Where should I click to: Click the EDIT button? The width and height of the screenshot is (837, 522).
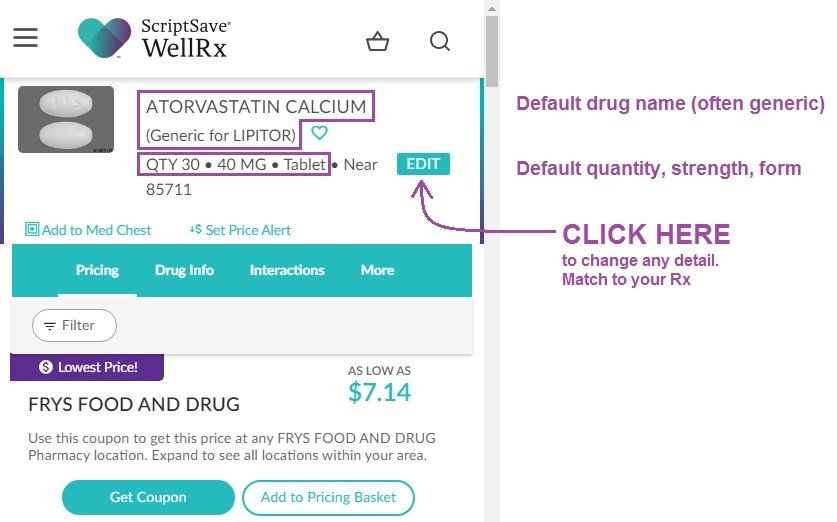(x=423, y=164)
